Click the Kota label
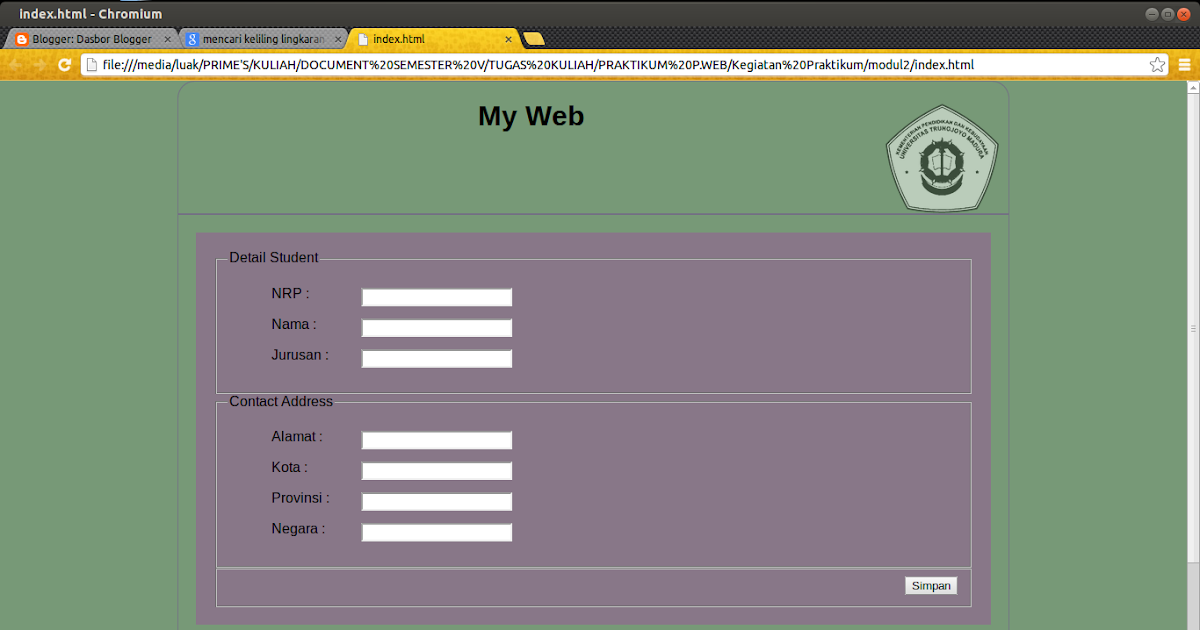Image resolution: width=1200 pixels, height=630 pixels. [x=289, y=467]
